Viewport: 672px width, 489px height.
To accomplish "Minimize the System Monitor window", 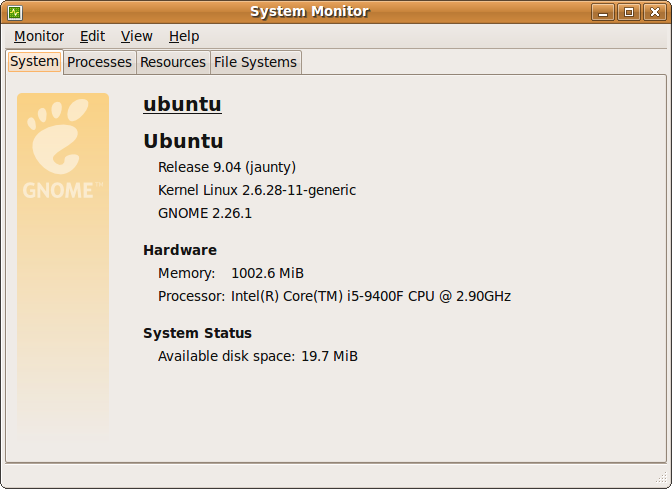I will click(x=603, y=12).
